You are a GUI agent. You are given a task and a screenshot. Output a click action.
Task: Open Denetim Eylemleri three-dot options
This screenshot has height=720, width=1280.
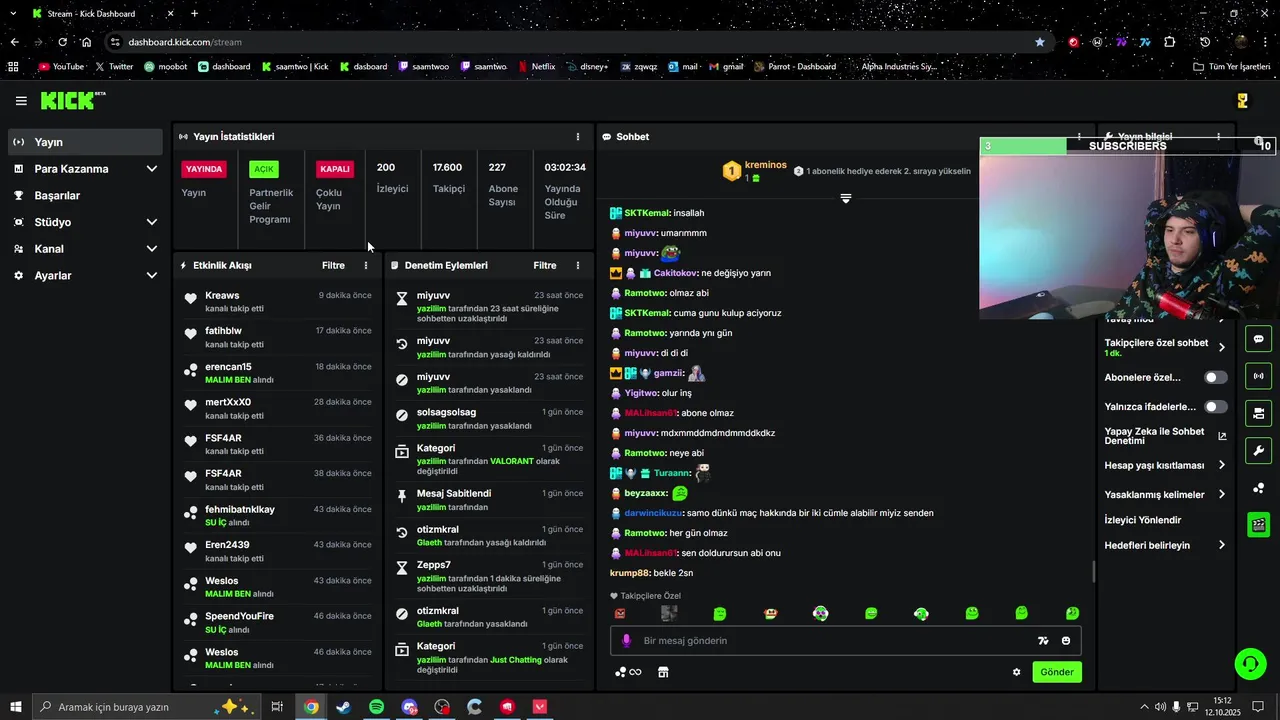pyautogui.click(x=577, y=266)
